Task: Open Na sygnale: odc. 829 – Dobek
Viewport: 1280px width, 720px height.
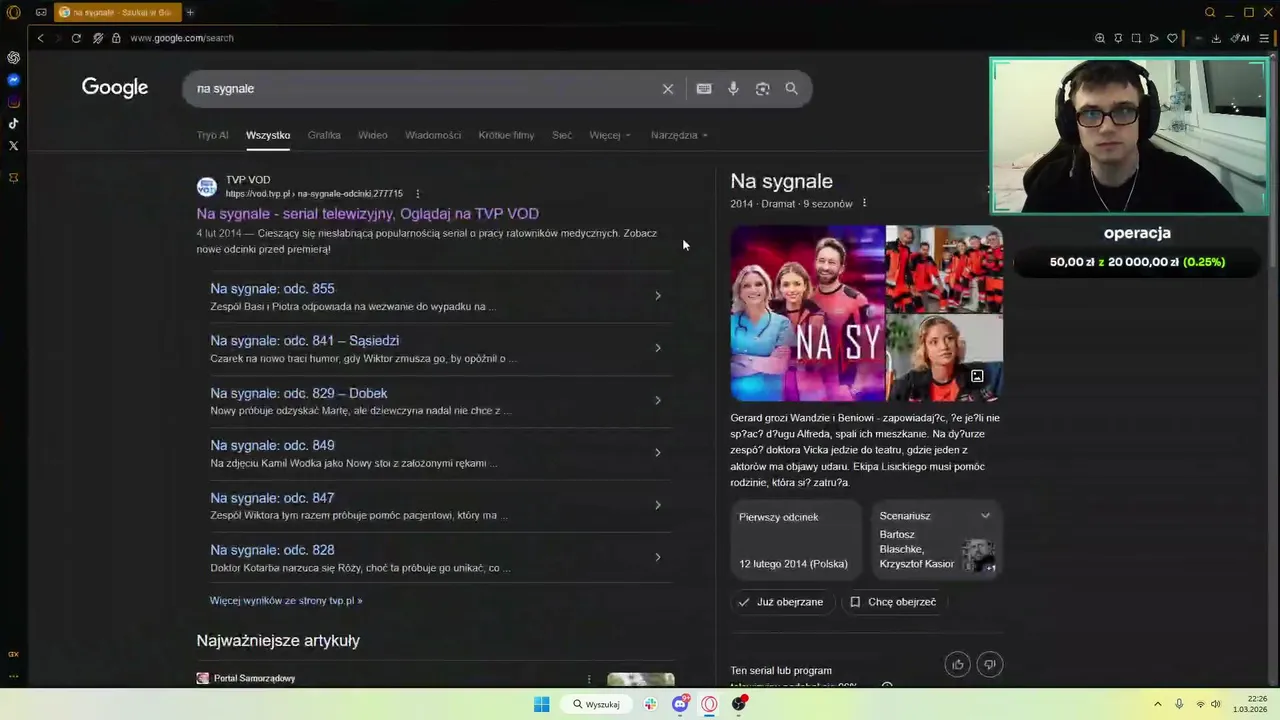Action: coord(298,394)
